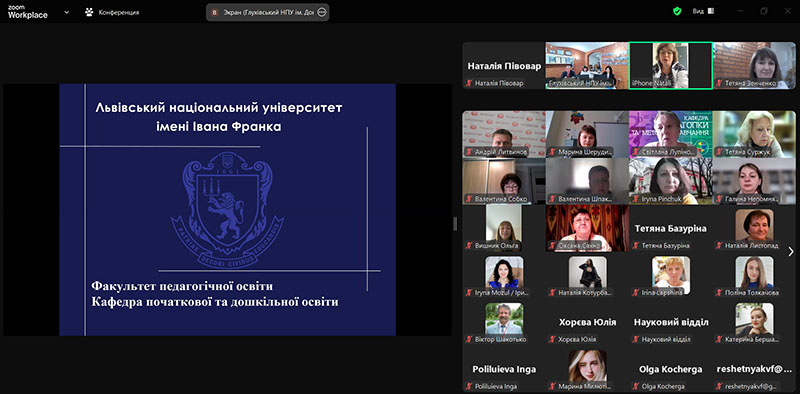Click muted mic icon on Наталія Котурба tile

point(552,292)
